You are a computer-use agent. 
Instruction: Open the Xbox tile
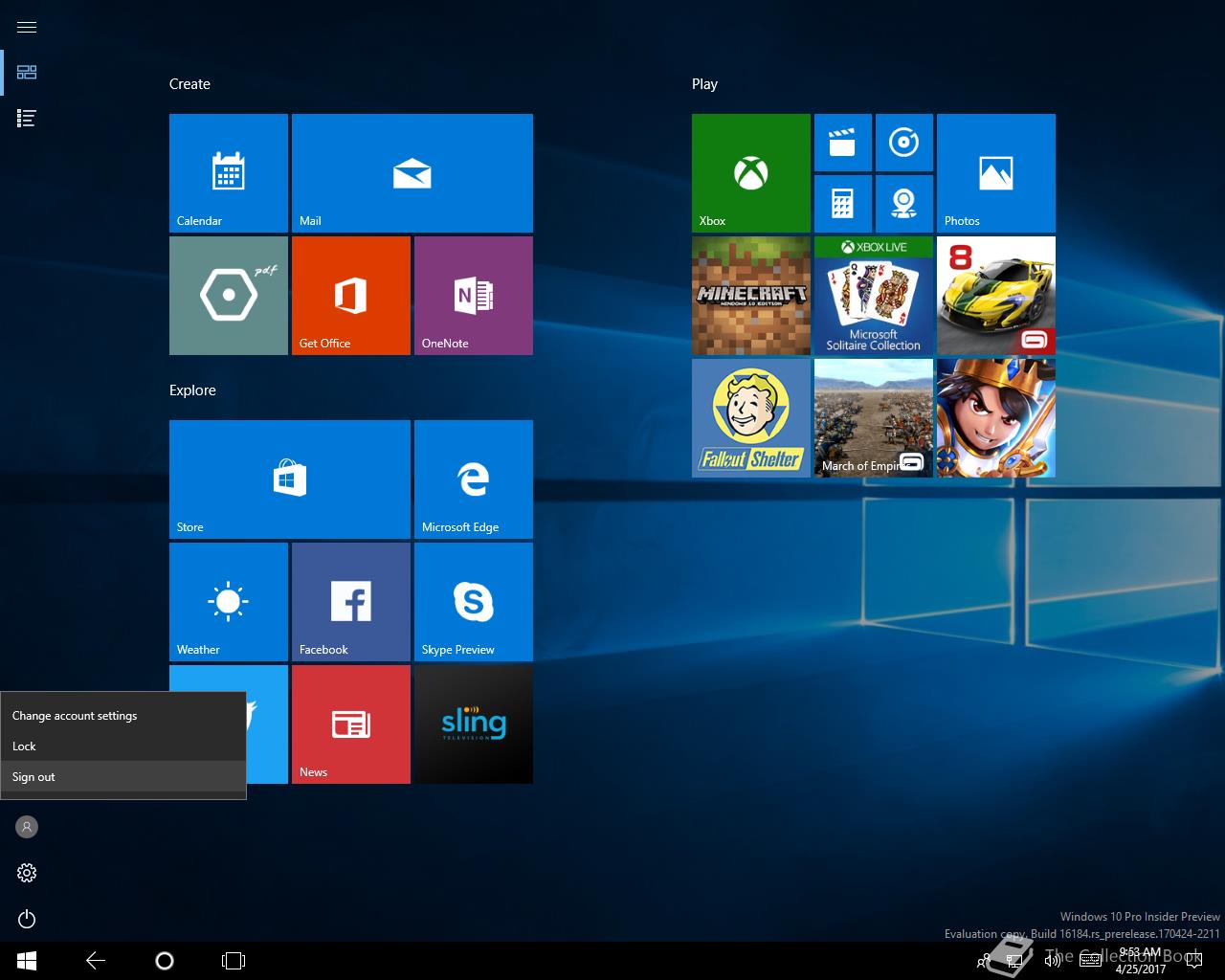pyautogui.click(x=751, y=173)
